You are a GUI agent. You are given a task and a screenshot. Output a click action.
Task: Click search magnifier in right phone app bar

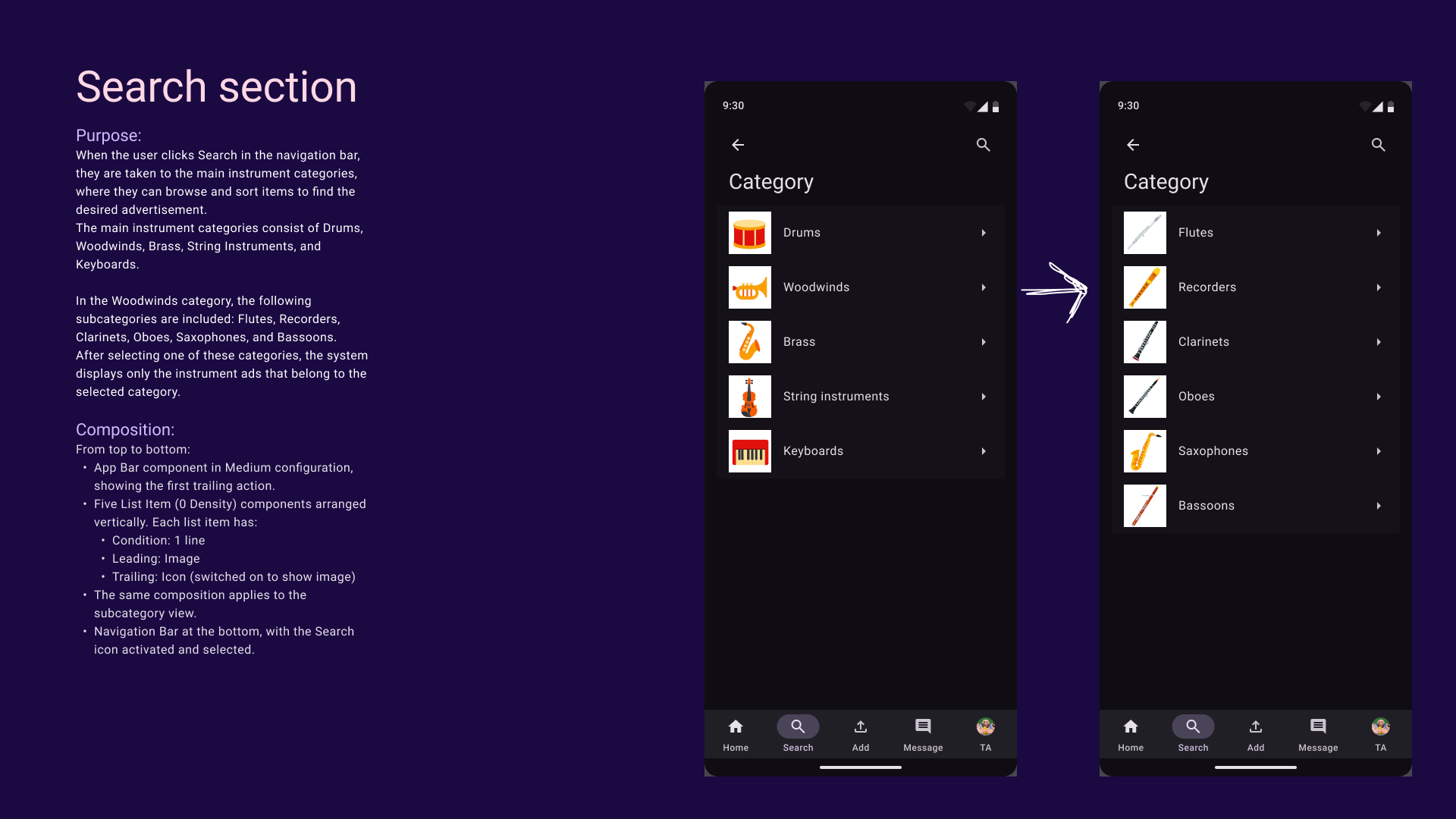click(x=1378, y=145)
